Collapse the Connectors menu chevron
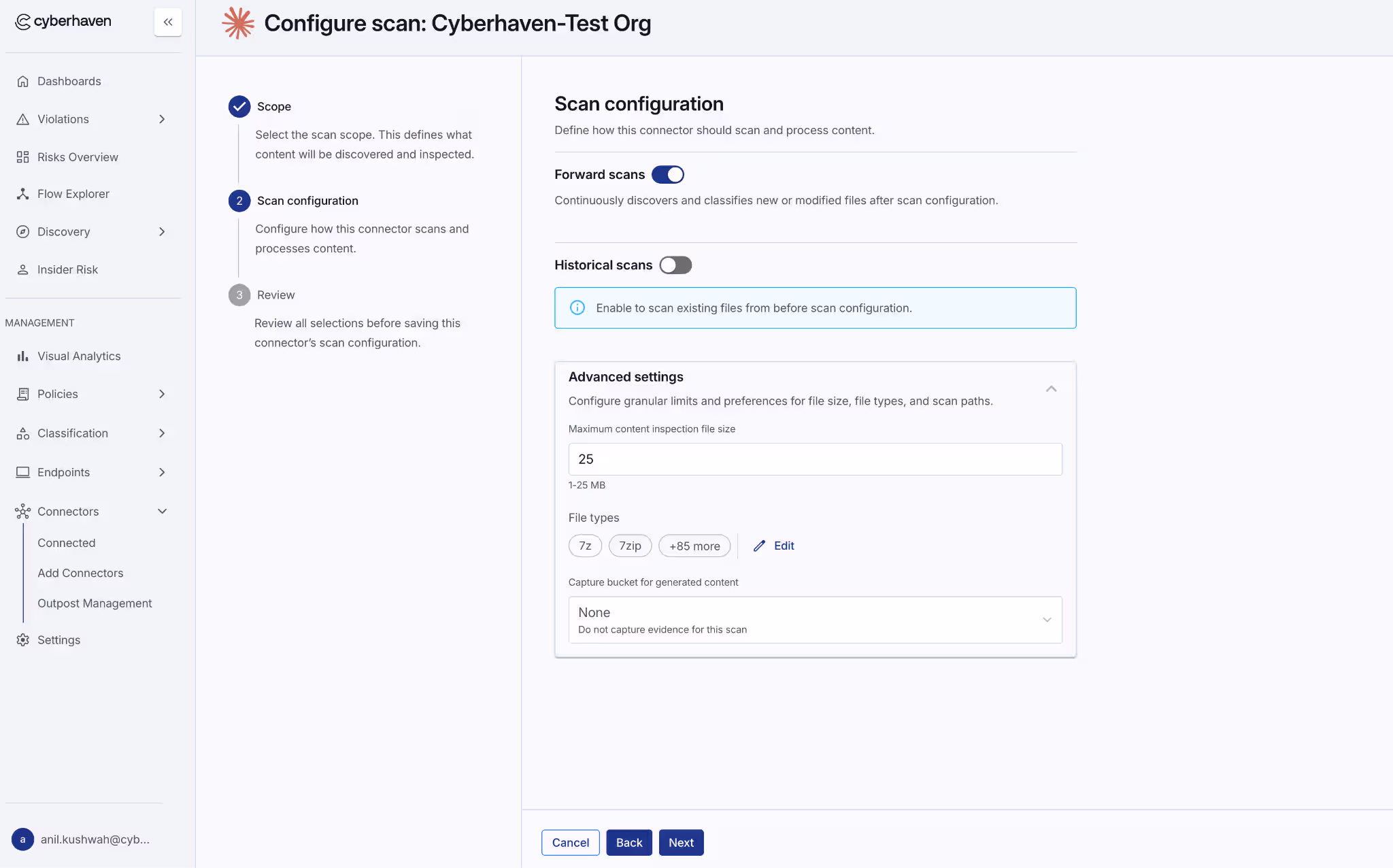 [x=162, y=512]
